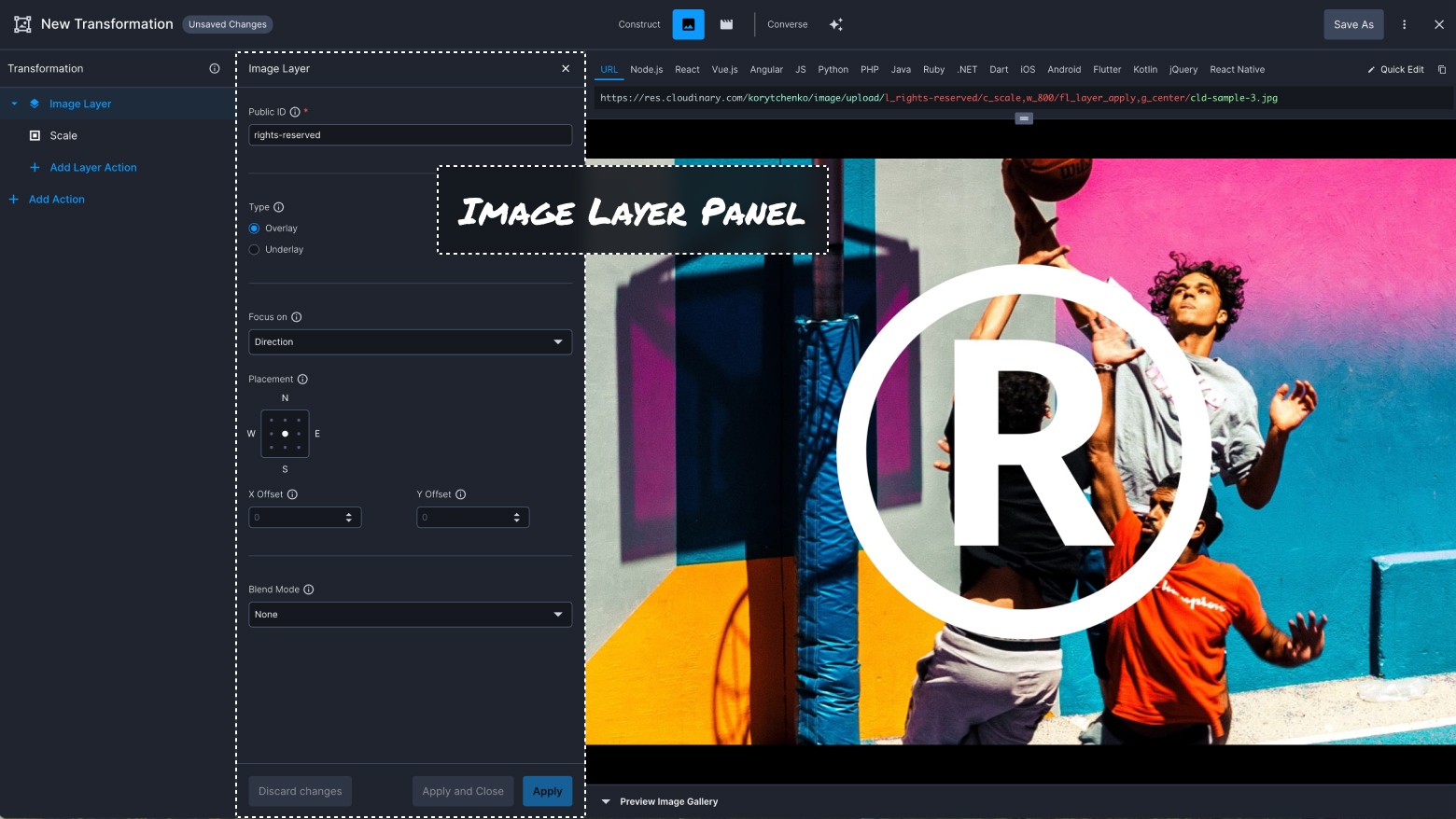
Task: Open the three-dot overflow menu near Save As
Action: (x=1404, y=24)
